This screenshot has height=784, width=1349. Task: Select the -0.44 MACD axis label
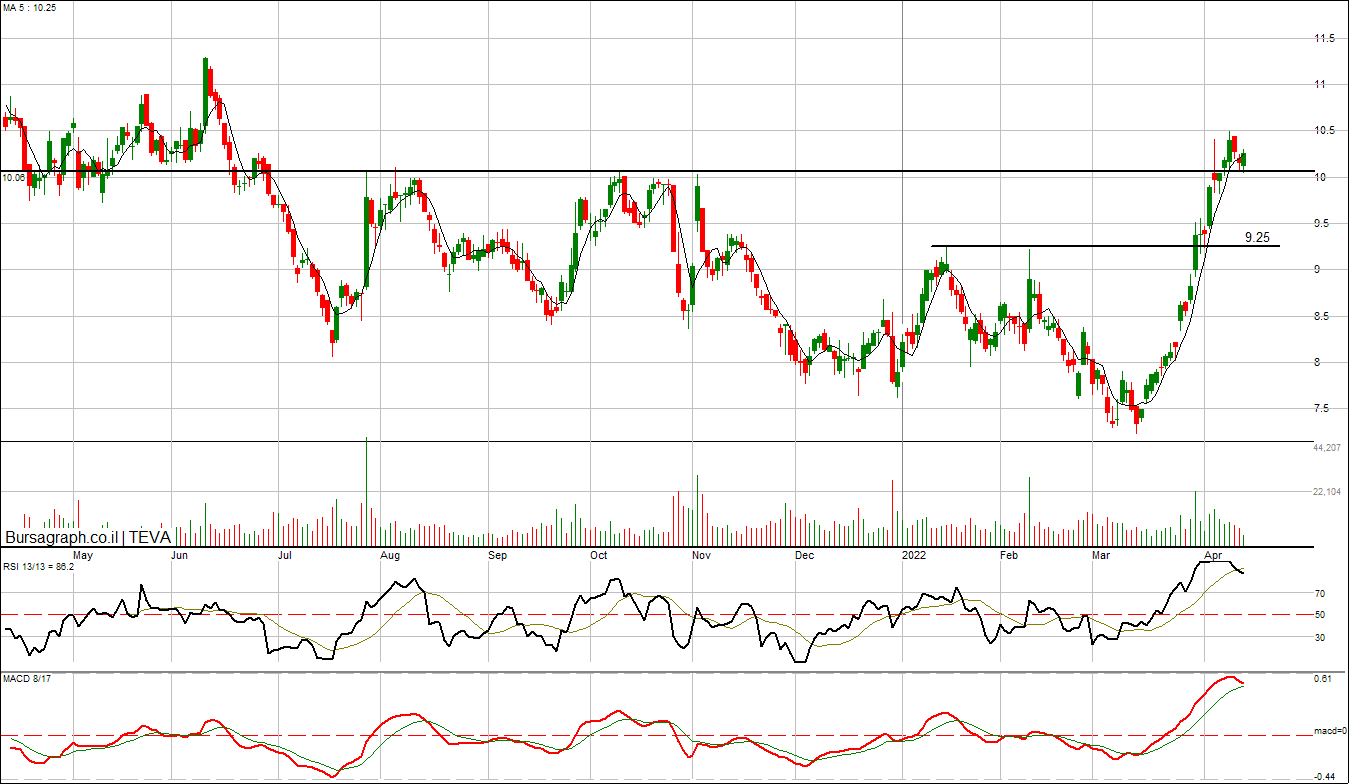pyautogui.click(x=1323, y=777)
